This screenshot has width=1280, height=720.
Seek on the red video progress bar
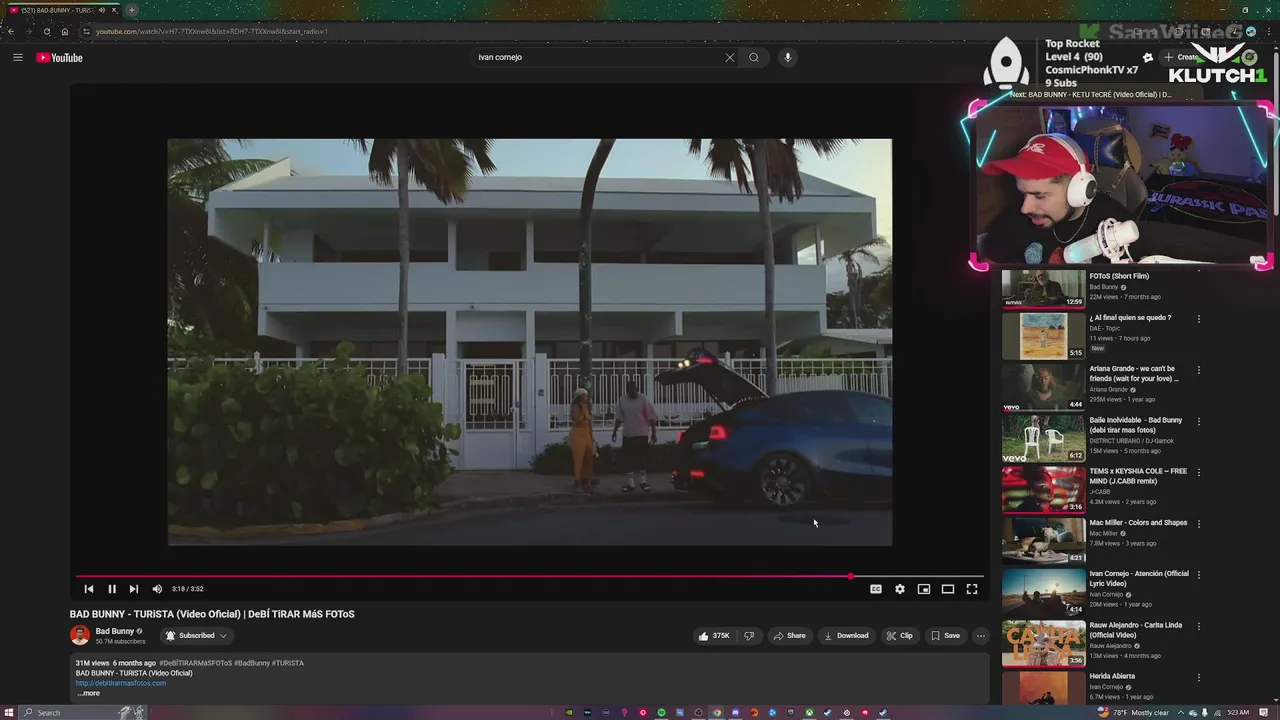[x=530, y=576]
